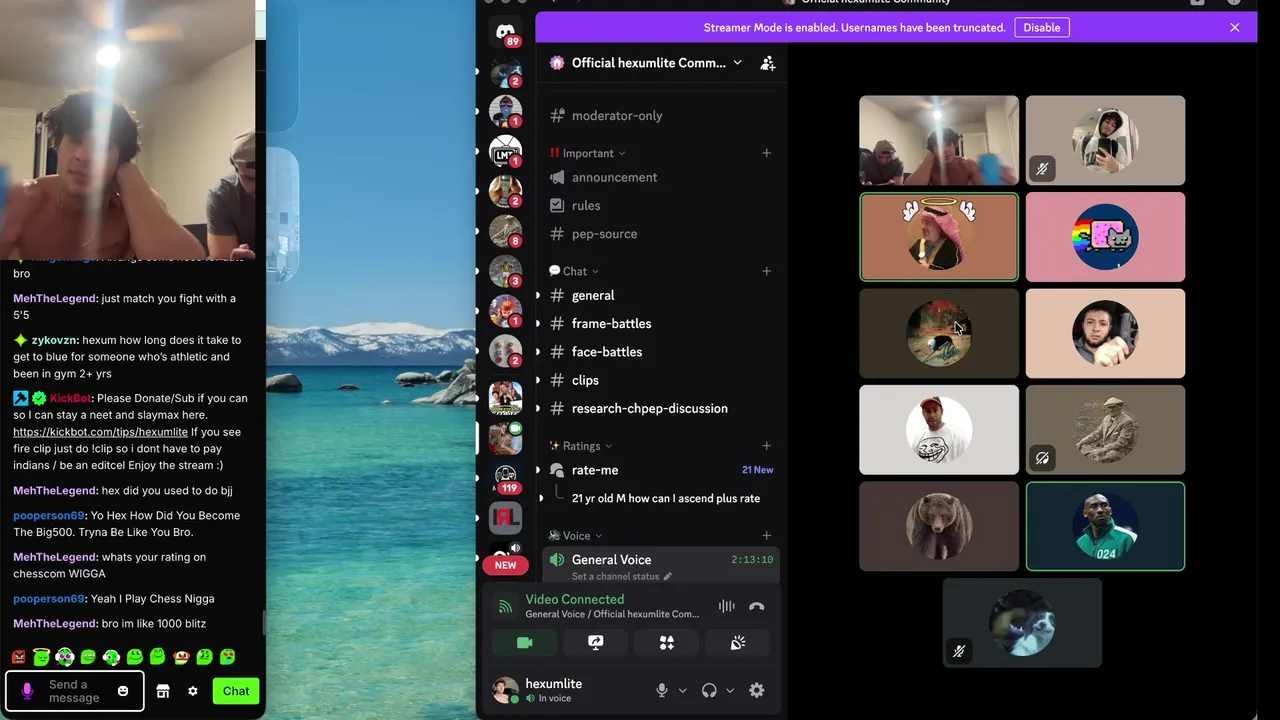Viewport: 1280px width, 720px height.
Task: Open the server icon with 119 badge
Action: click(x=506, y=477)
